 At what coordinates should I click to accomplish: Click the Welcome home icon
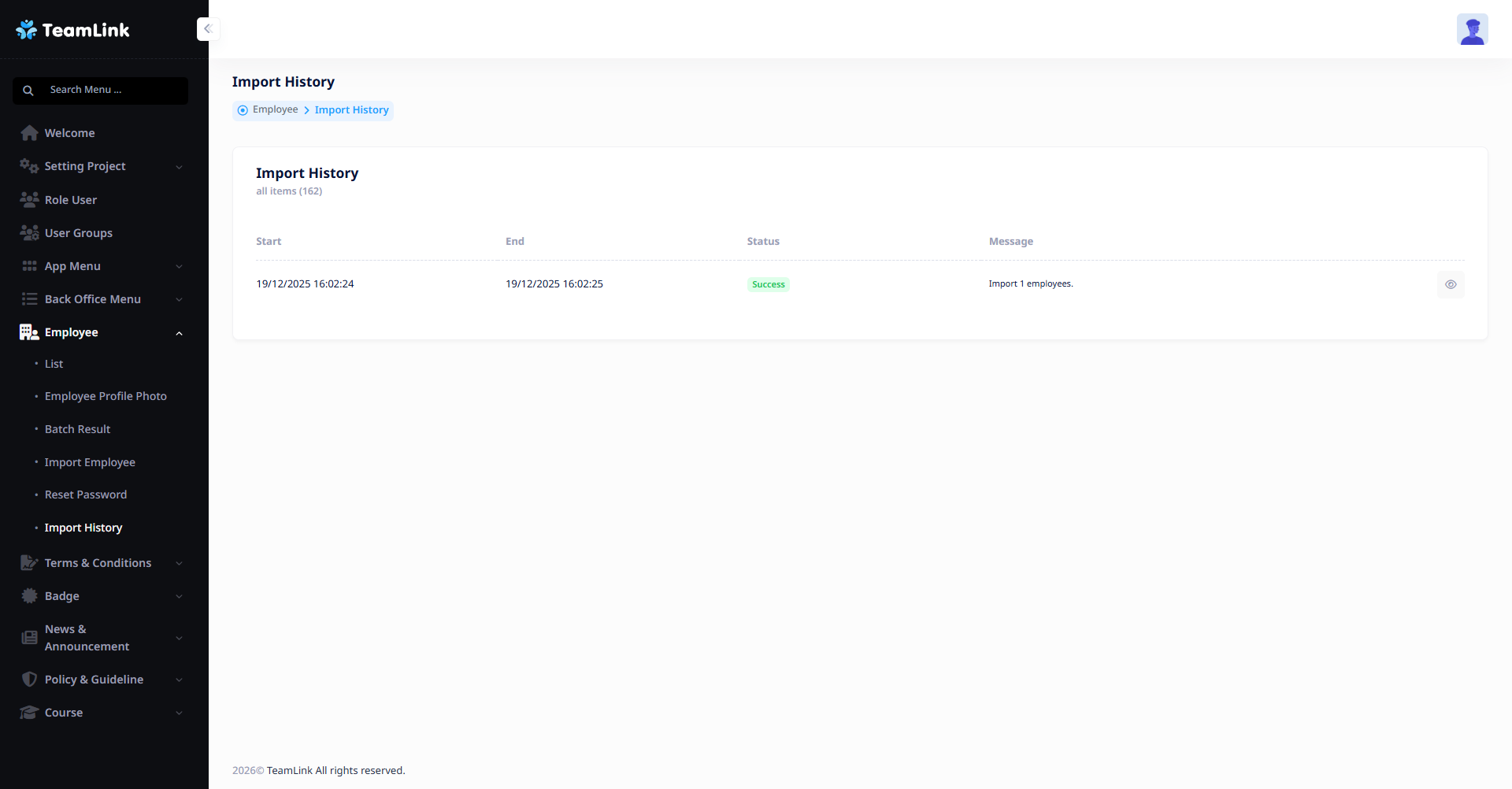pos(29,133)
